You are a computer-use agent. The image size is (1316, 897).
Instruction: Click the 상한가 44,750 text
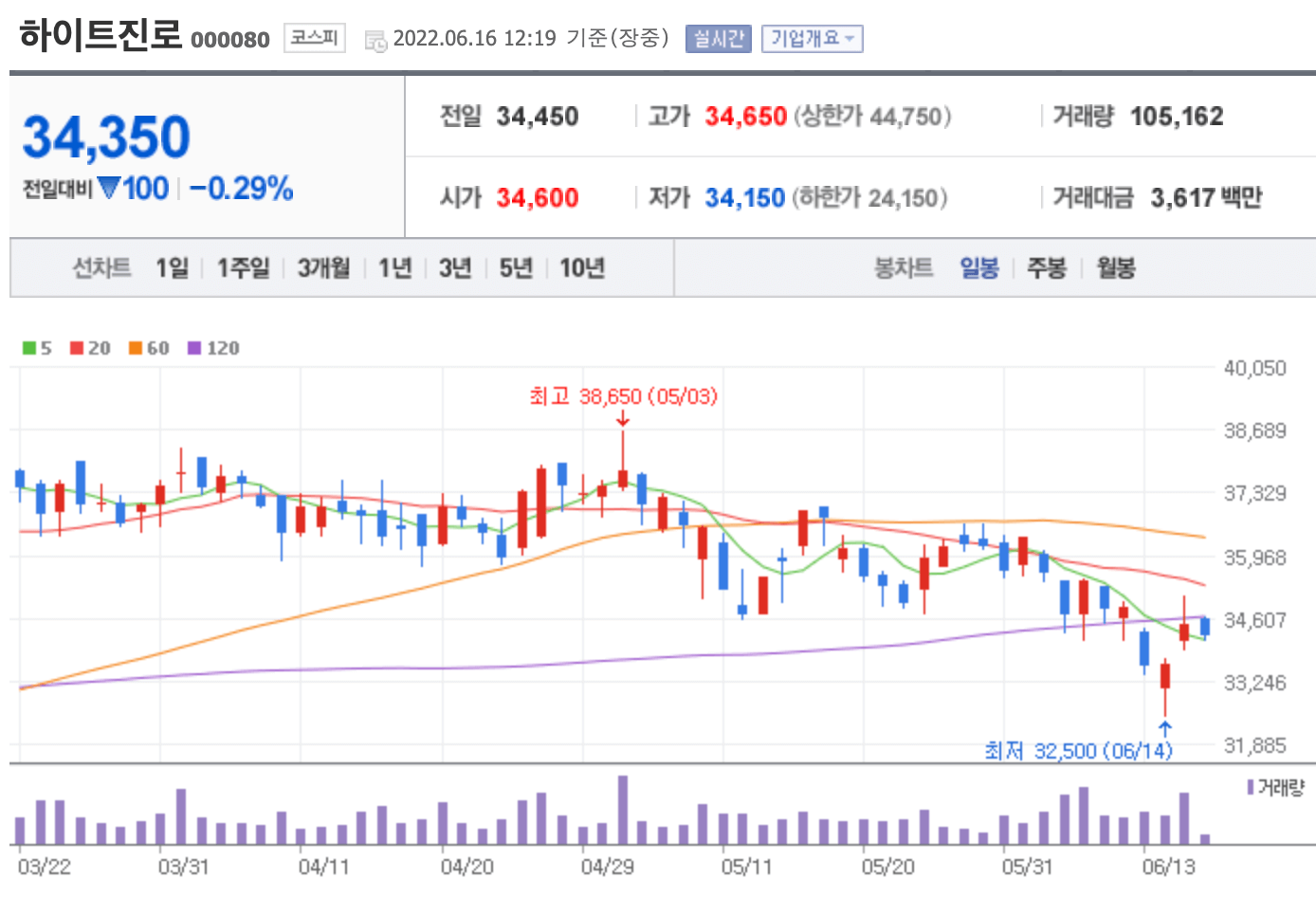tap(872, 117)
